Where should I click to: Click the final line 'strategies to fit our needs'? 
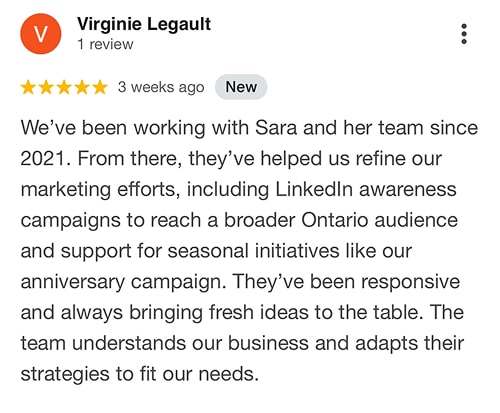(139, 375)
